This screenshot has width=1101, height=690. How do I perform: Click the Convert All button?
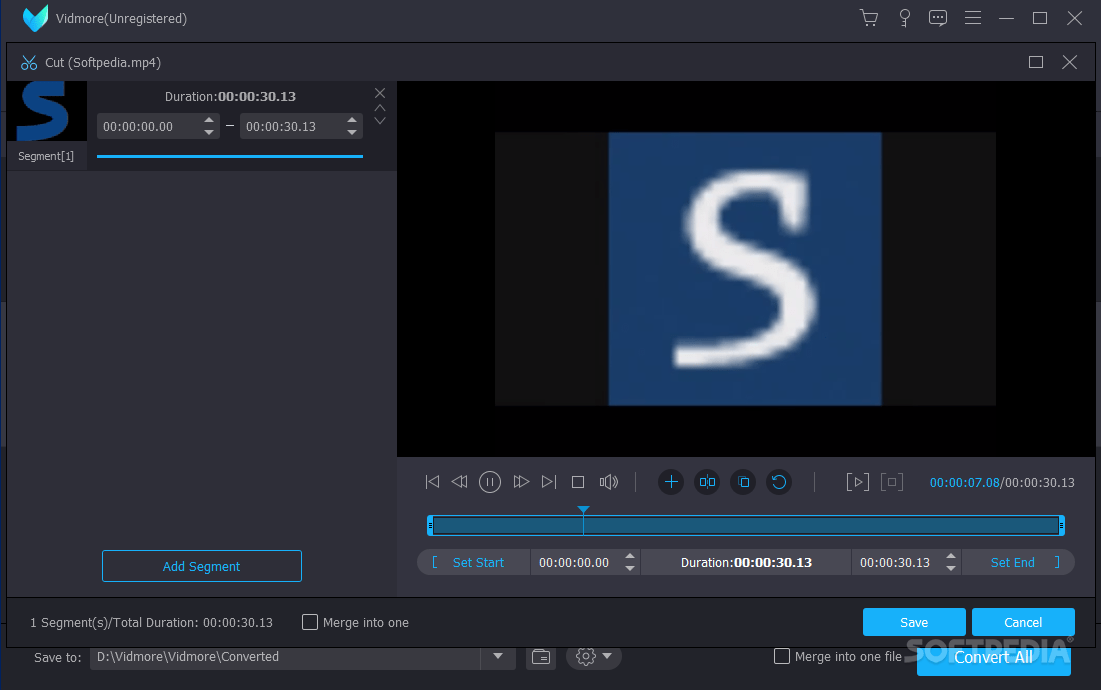pyautogui.click(x=993, y=657)
